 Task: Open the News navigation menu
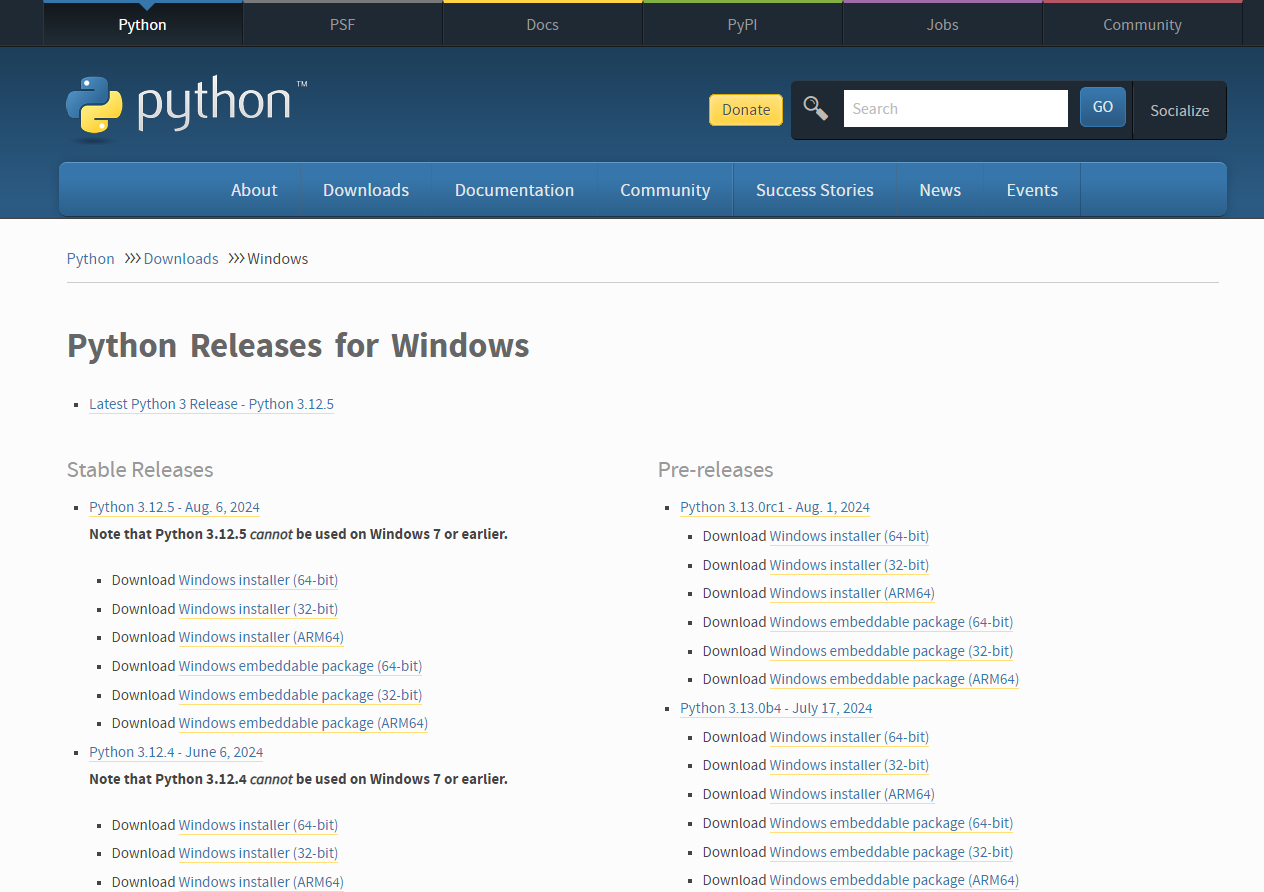pos(940,190)
